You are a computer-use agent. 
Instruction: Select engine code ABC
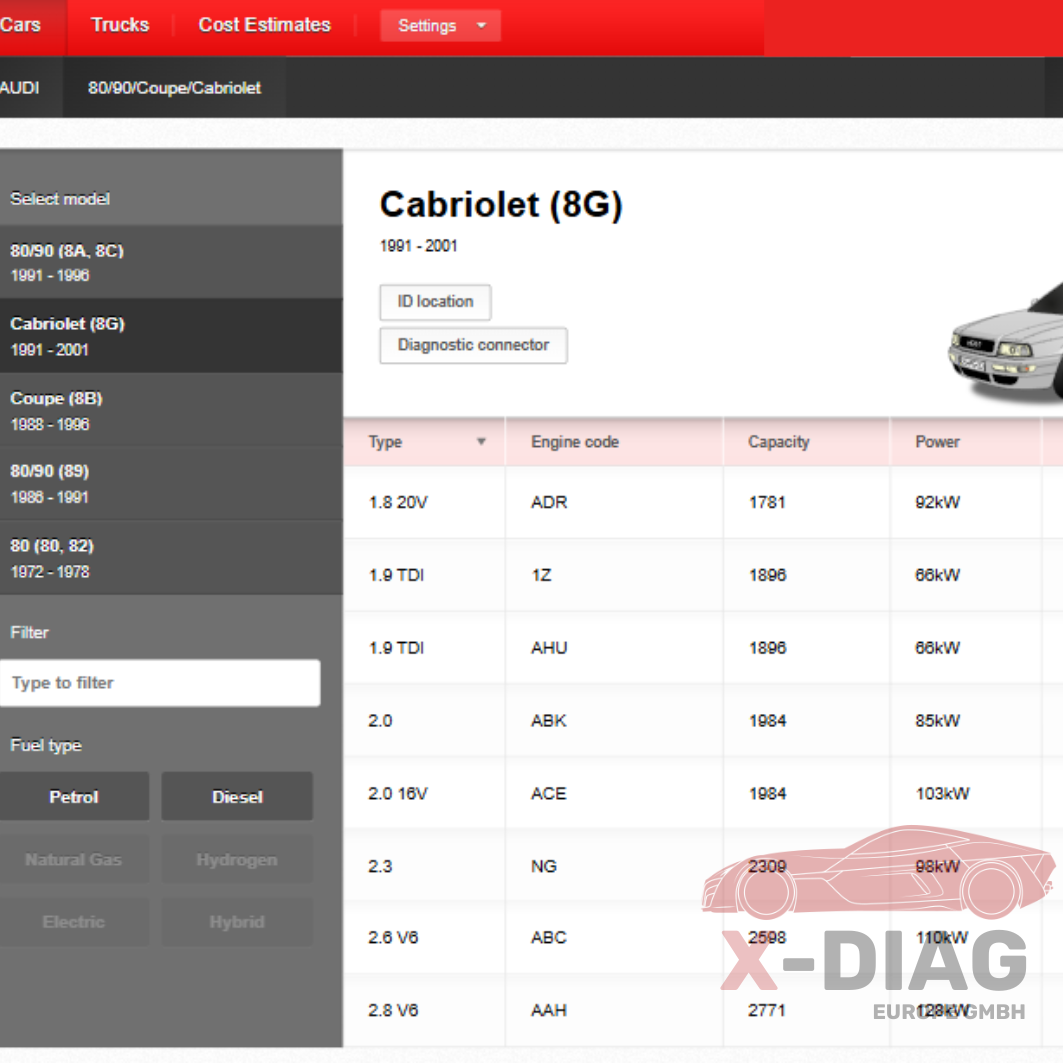point(548,938)
